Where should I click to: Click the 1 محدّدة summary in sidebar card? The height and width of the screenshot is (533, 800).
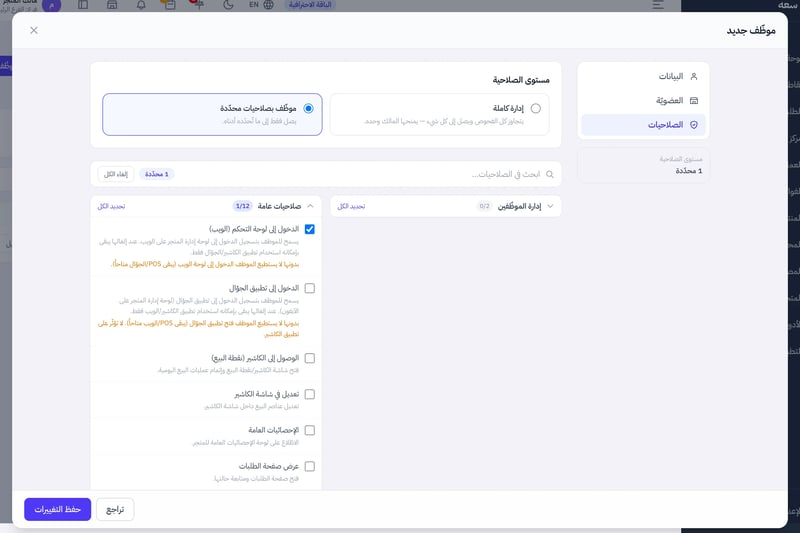click(689, 171)
